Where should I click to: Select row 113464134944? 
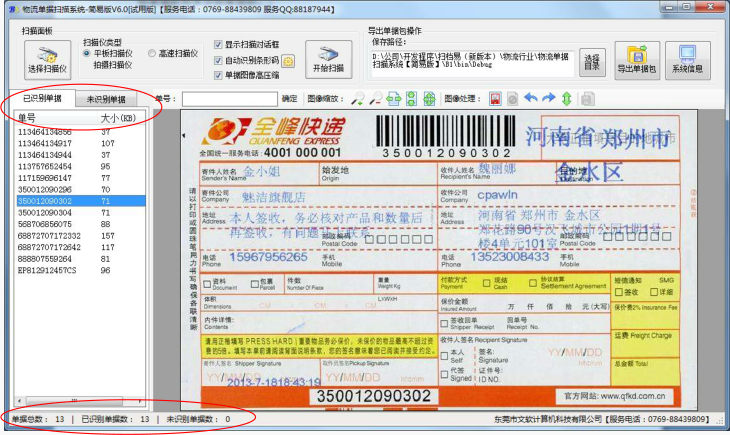80,155
